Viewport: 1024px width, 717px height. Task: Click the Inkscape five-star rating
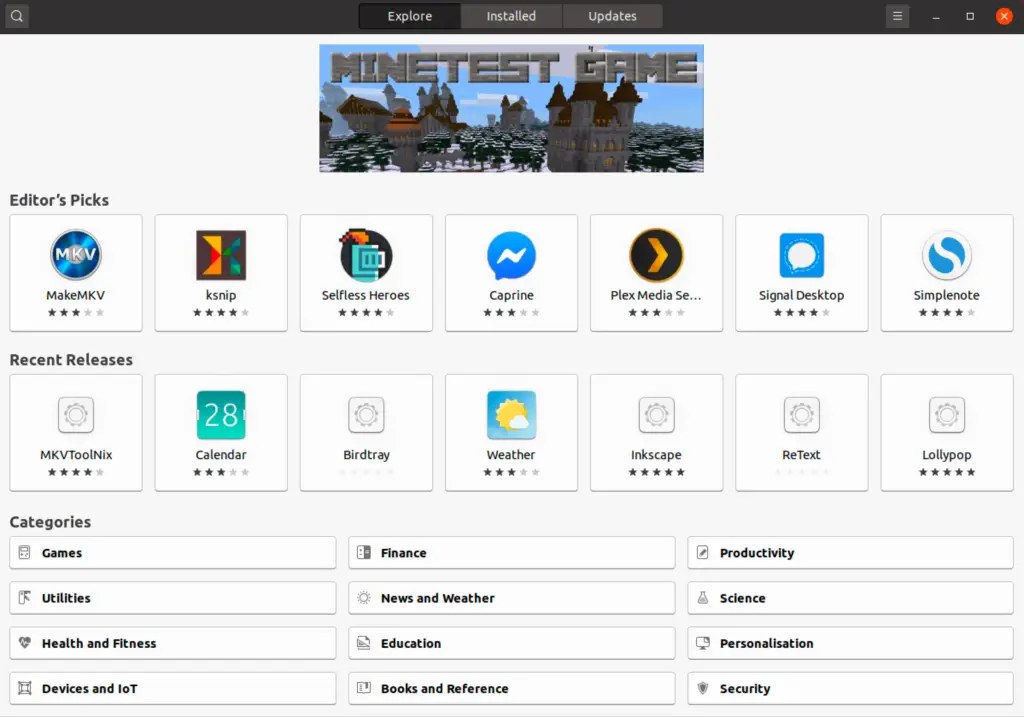pyautogui.click(x=656, y=472)
